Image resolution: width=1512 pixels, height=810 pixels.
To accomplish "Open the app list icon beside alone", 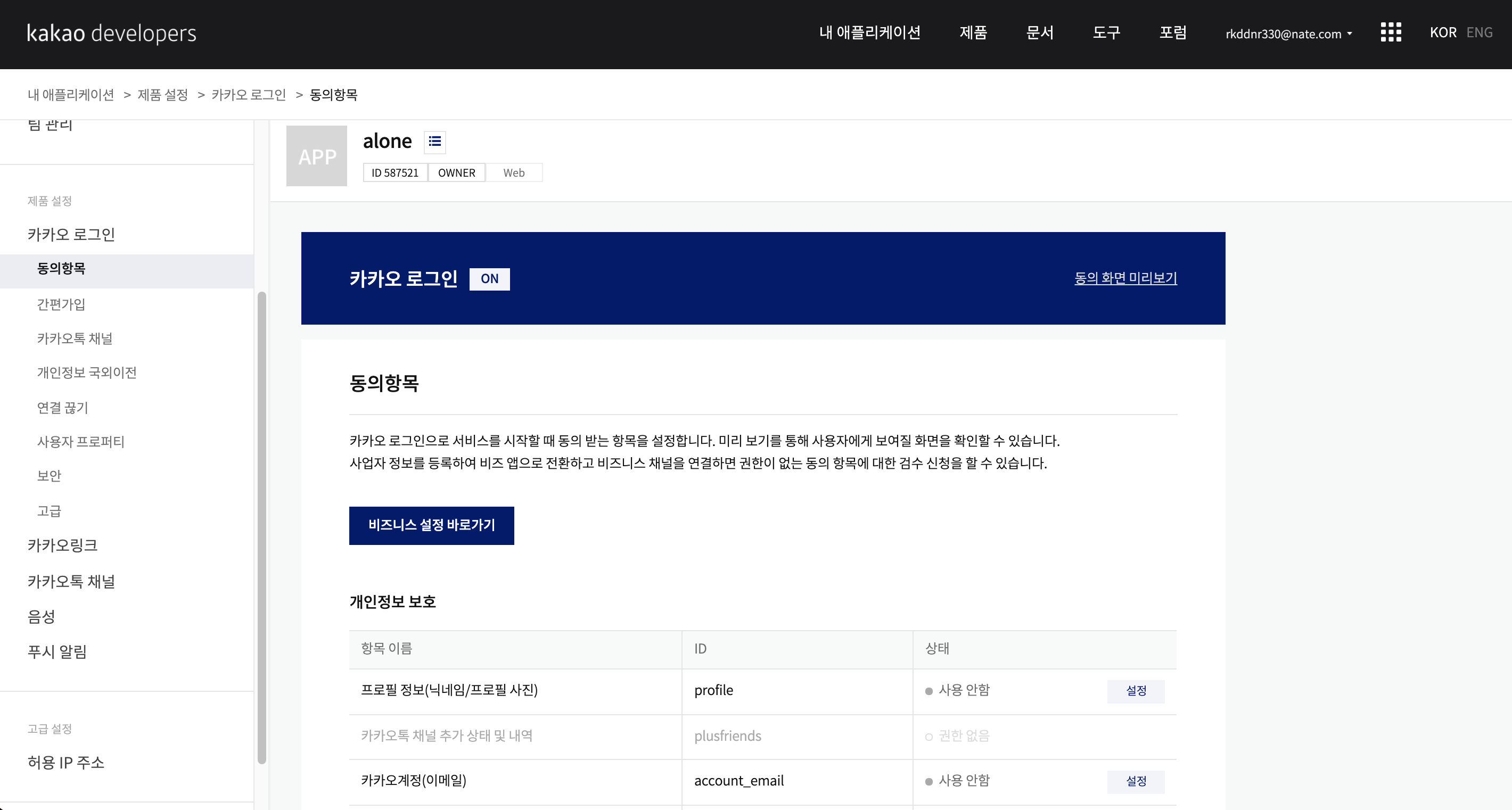I will [x=434, y=142].
